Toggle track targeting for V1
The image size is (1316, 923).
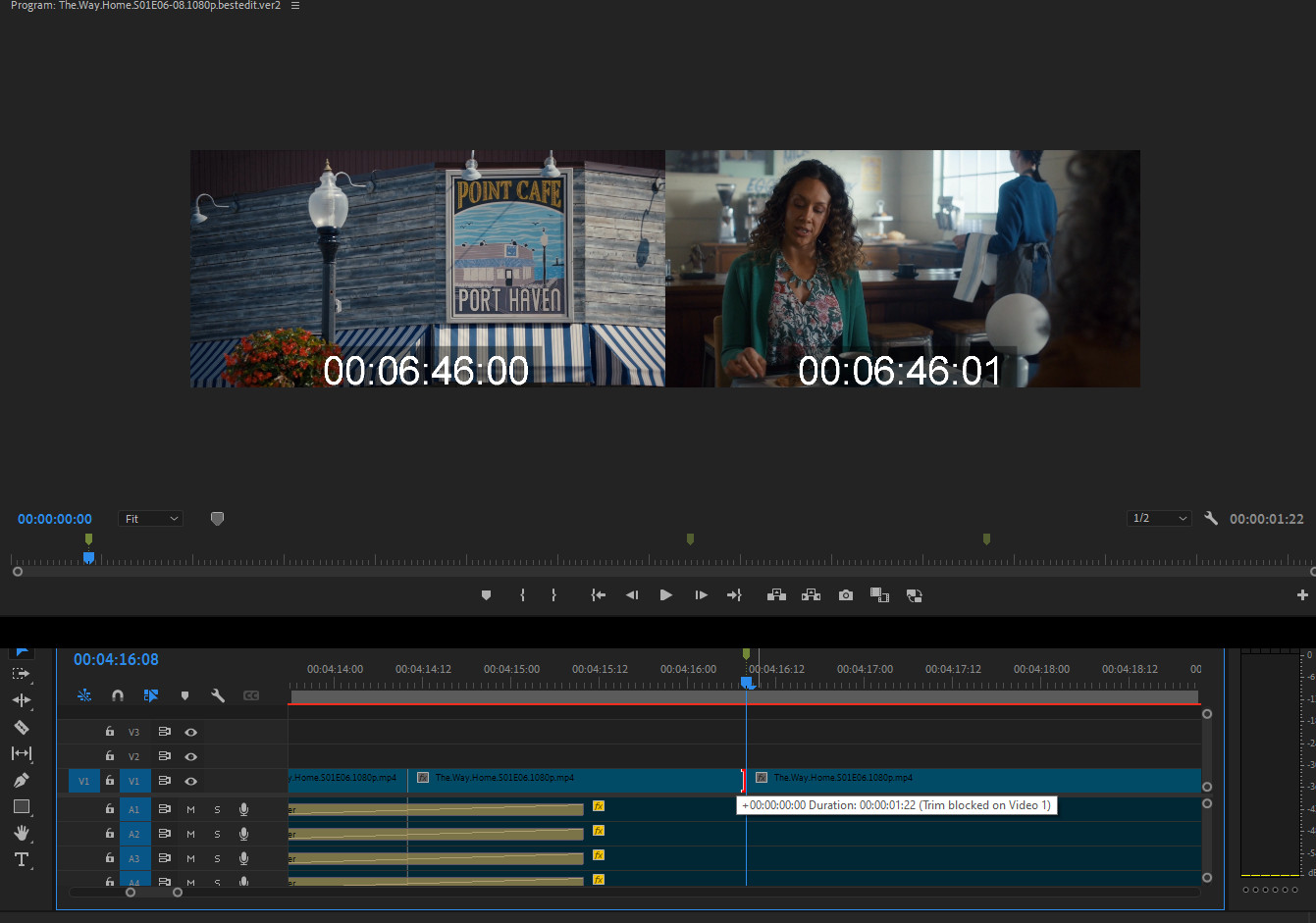[x=134, y=781]
